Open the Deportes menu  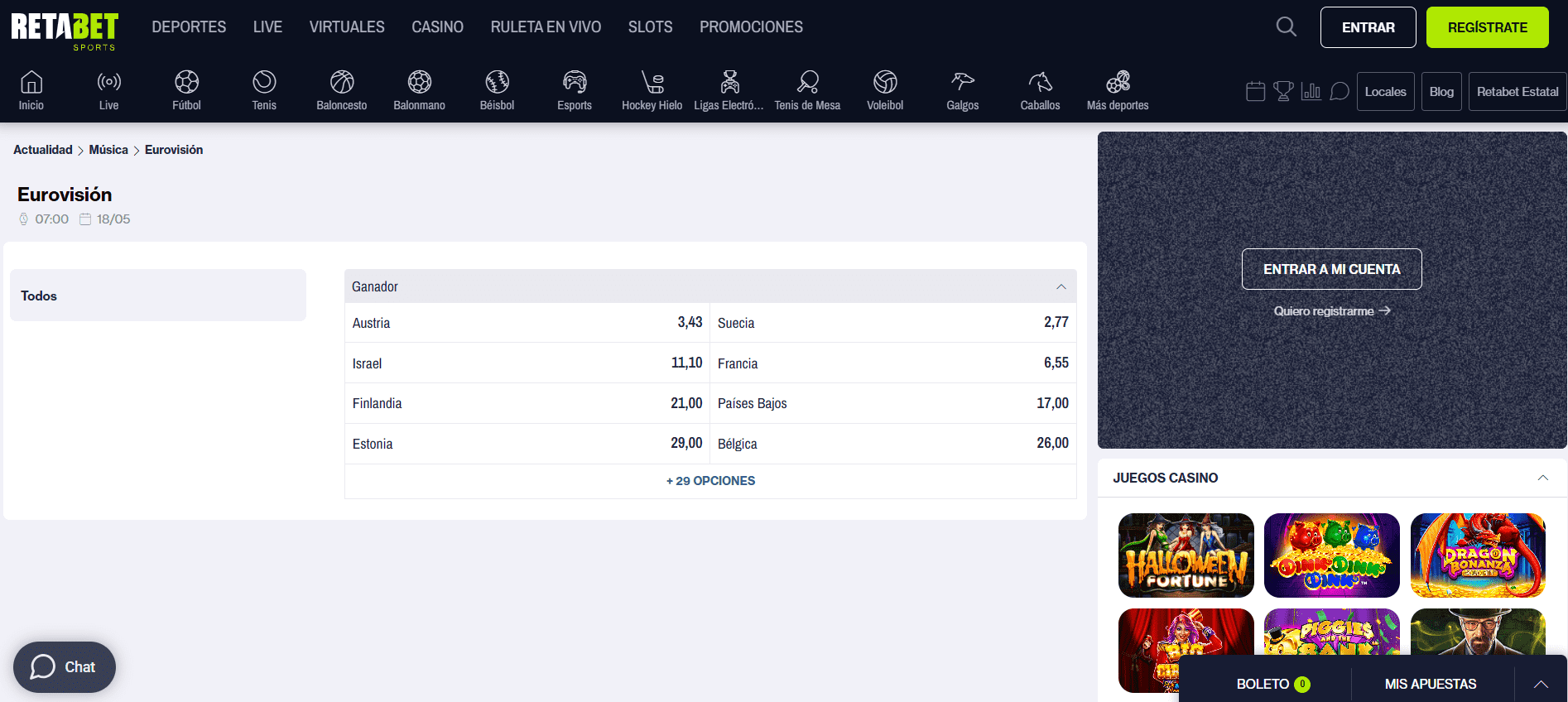(x=189, y=27)
